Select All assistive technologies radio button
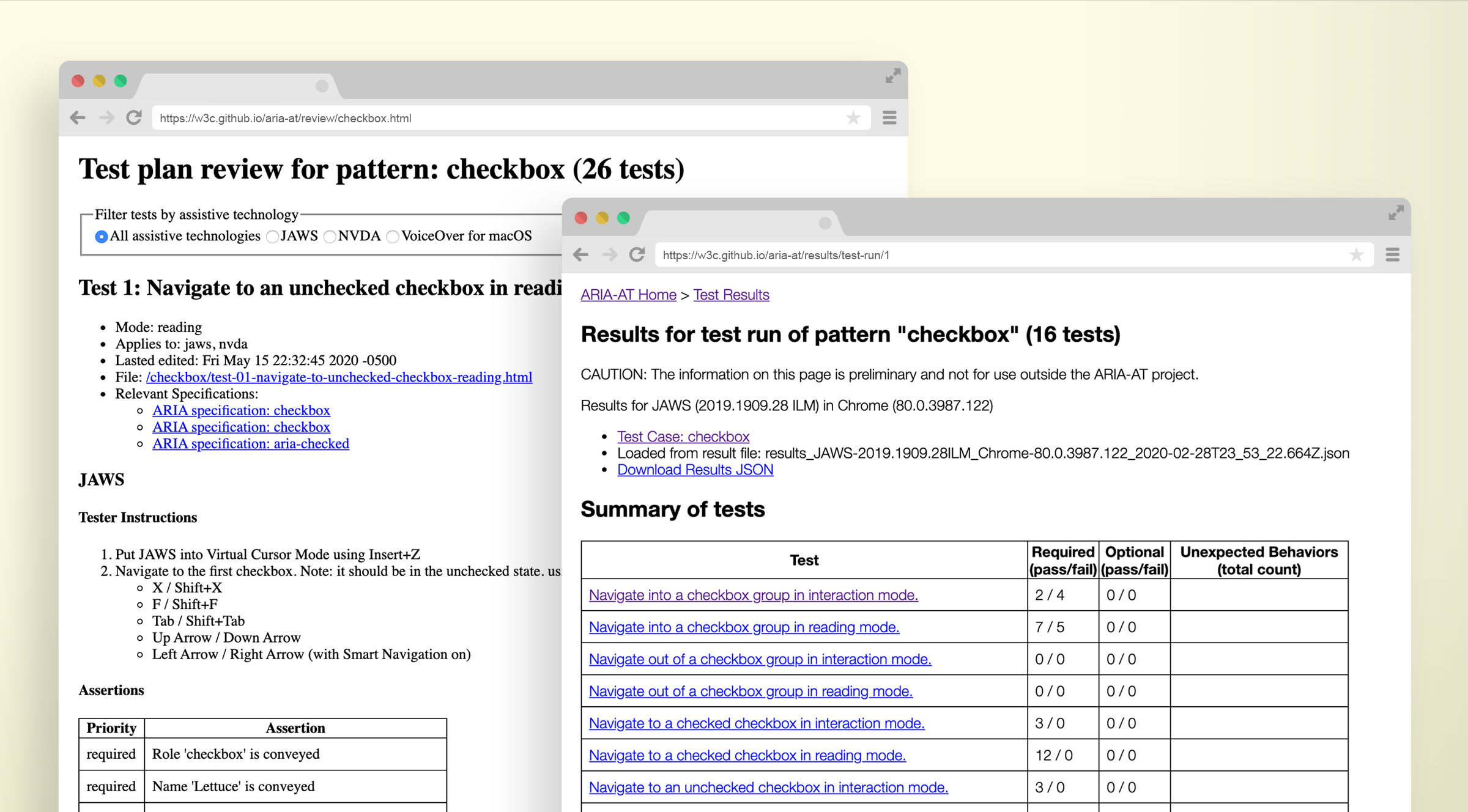 (x=102, y=237)
